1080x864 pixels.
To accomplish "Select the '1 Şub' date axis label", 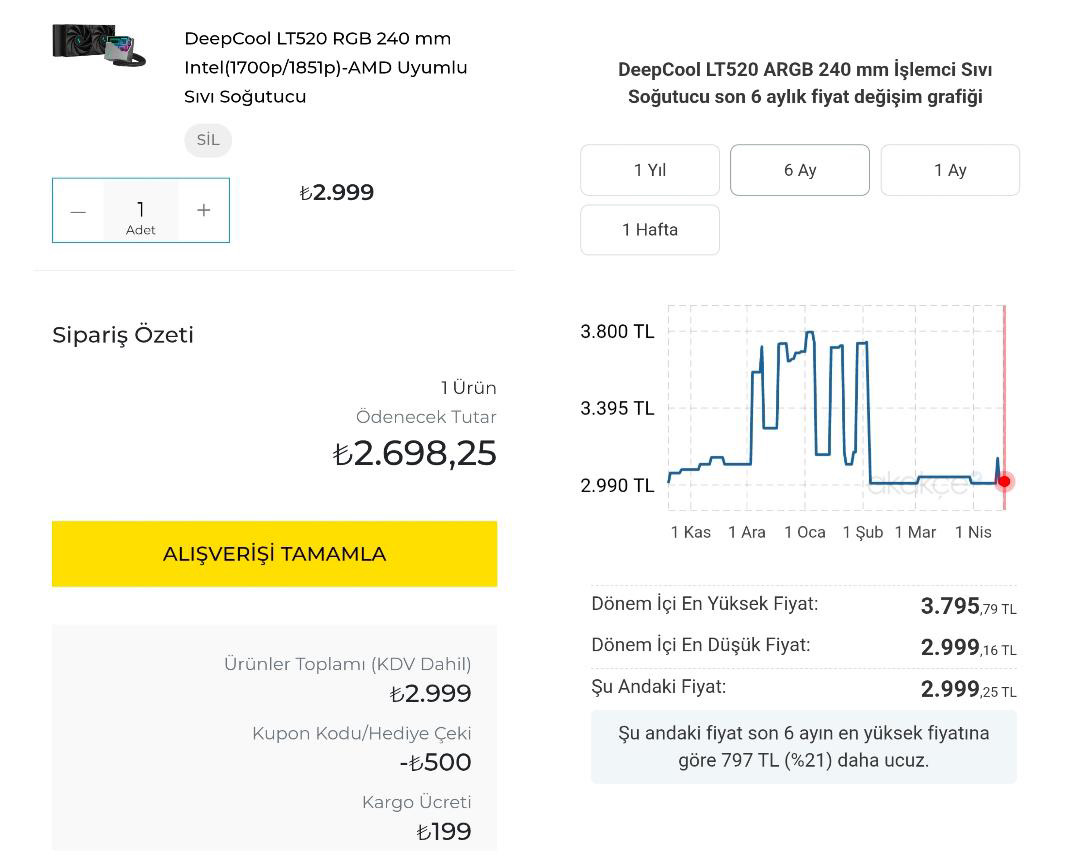I will (863, 533).
